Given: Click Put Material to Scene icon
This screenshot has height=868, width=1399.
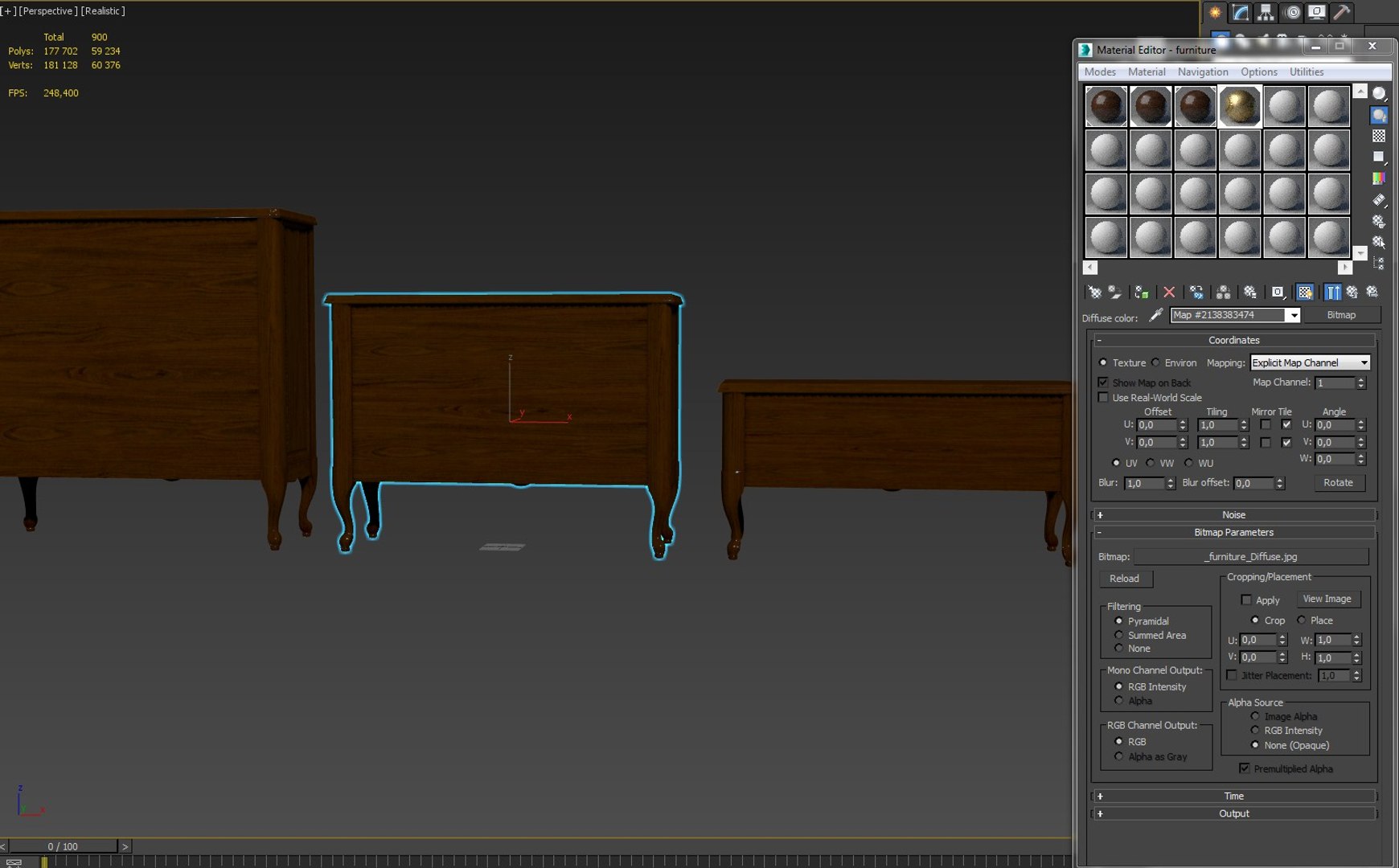Looking at the screenshot, I should click(x=1115, y=292).
